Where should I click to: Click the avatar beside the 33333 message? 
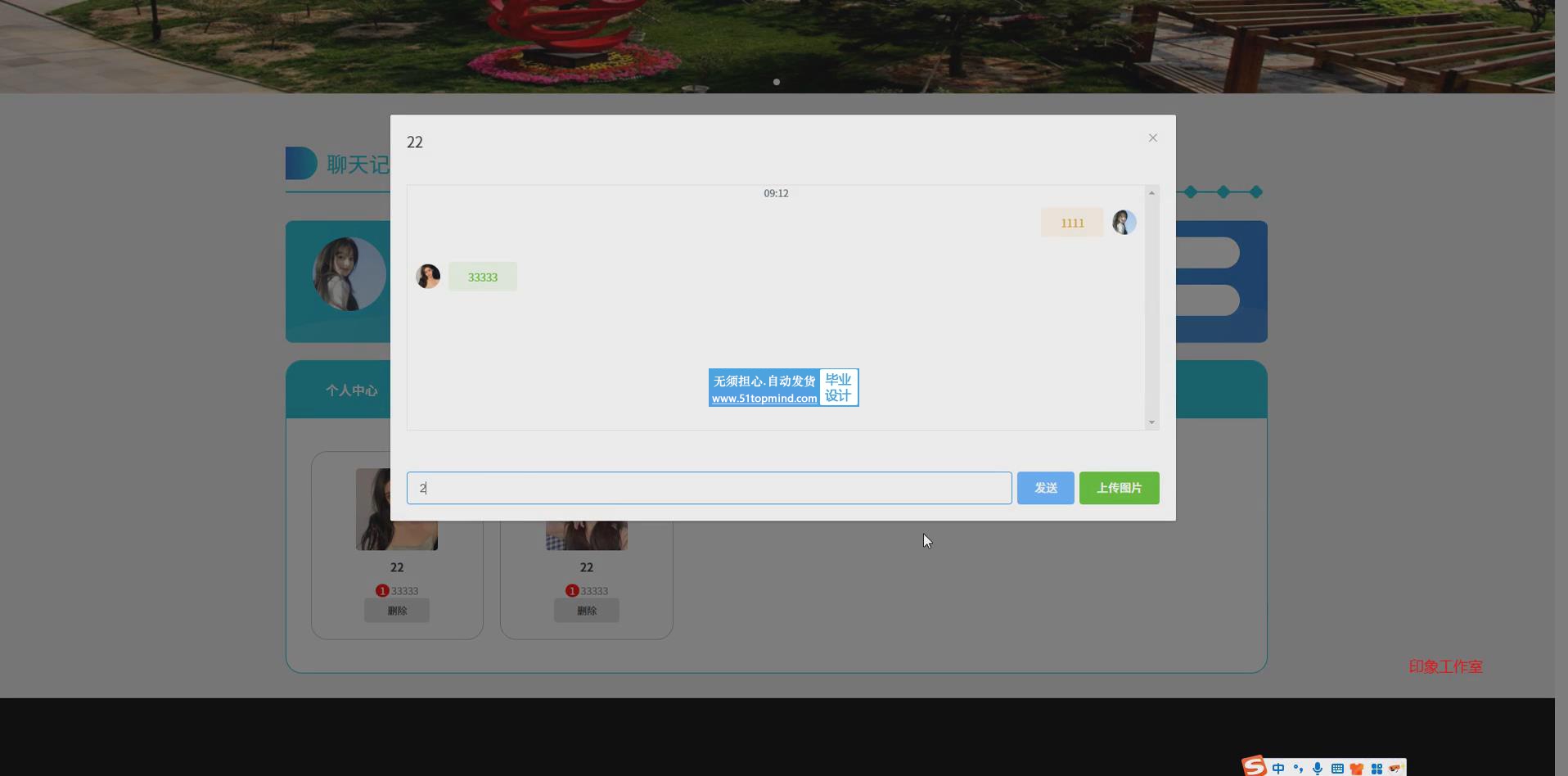click(428, 277)
